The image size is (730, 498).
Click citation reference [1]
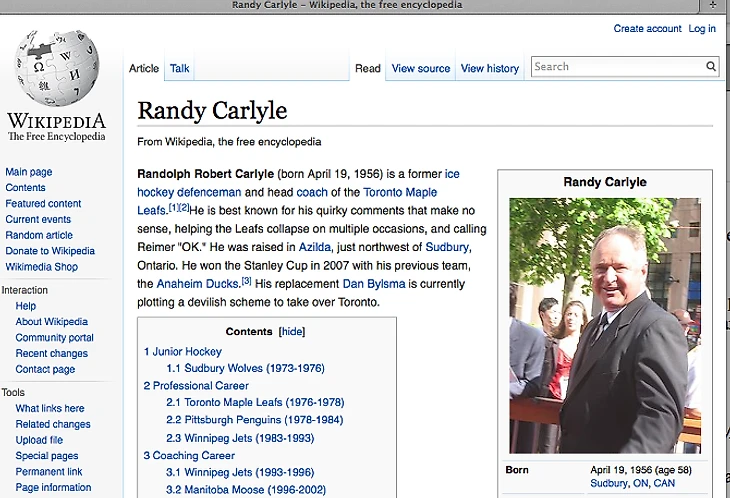coord(173,208)
